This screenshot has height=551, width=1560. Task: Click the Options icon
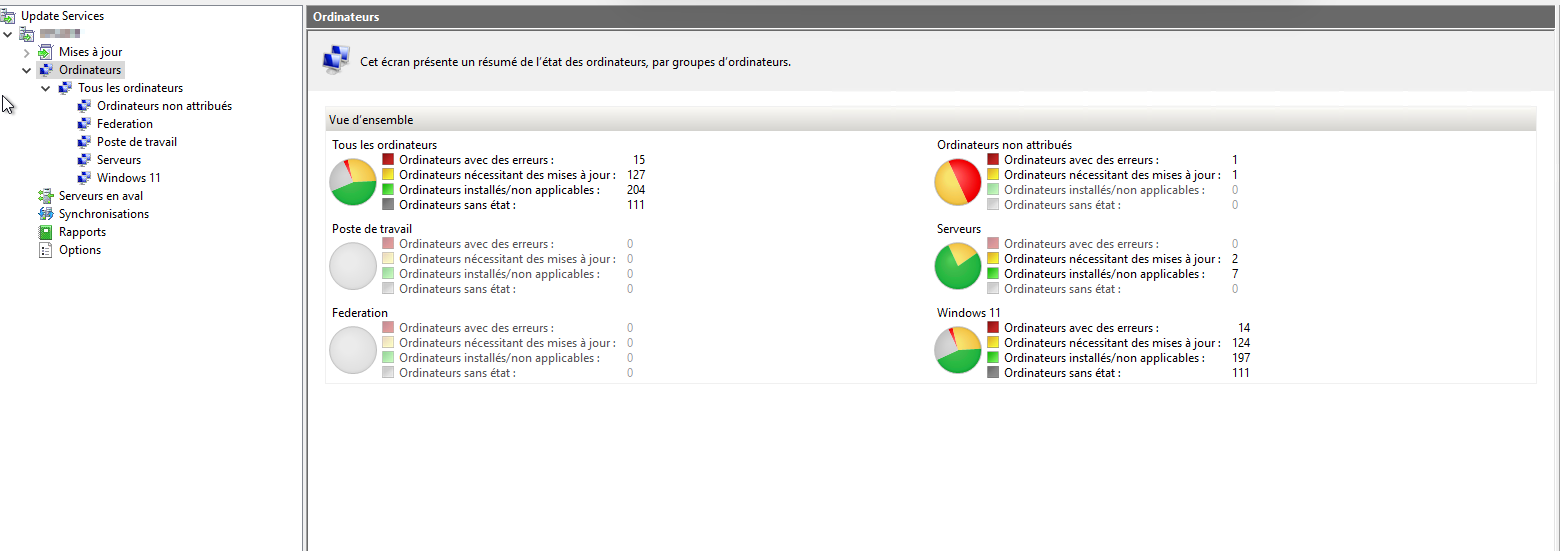[x=45, y=250]
